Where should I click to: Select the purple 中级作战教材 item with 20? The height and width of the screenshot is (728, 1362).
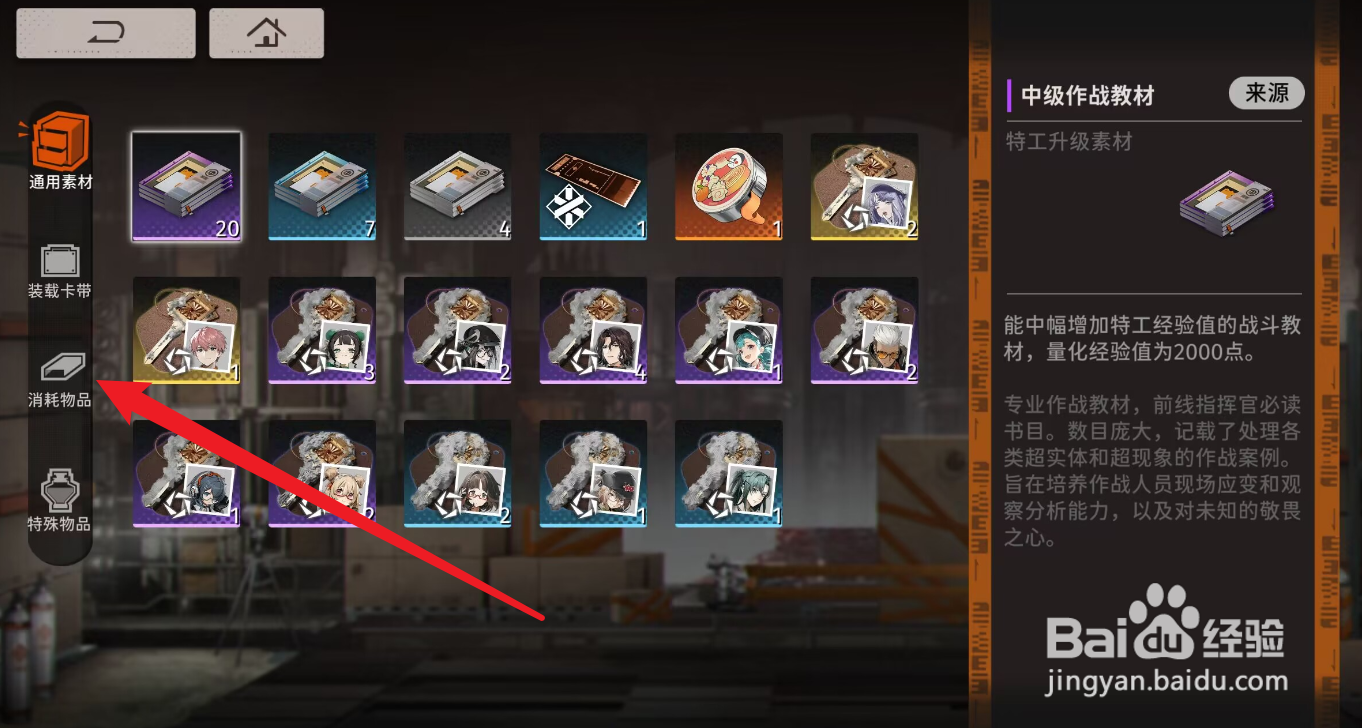186,187
